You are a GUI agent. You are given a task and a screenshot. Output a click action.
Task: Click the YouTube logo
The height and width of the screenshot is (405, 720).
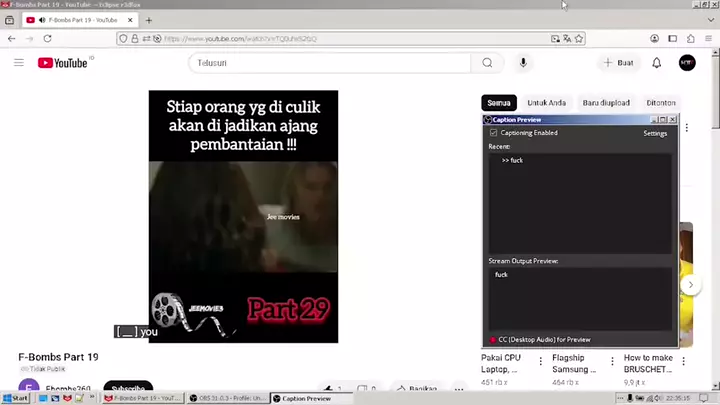pyautogui.click(x=64, y=63)
